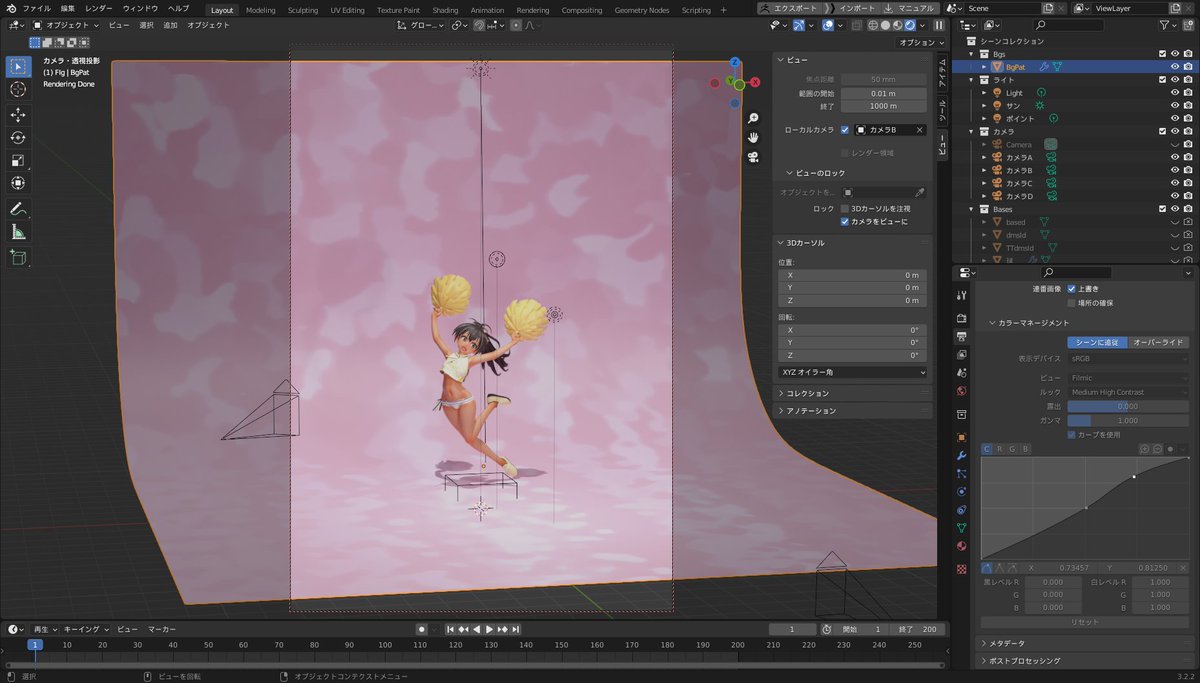Open the Tool properties wrench-and-screwdriver tab
The image size is (1200, 683).
point(962,295)
